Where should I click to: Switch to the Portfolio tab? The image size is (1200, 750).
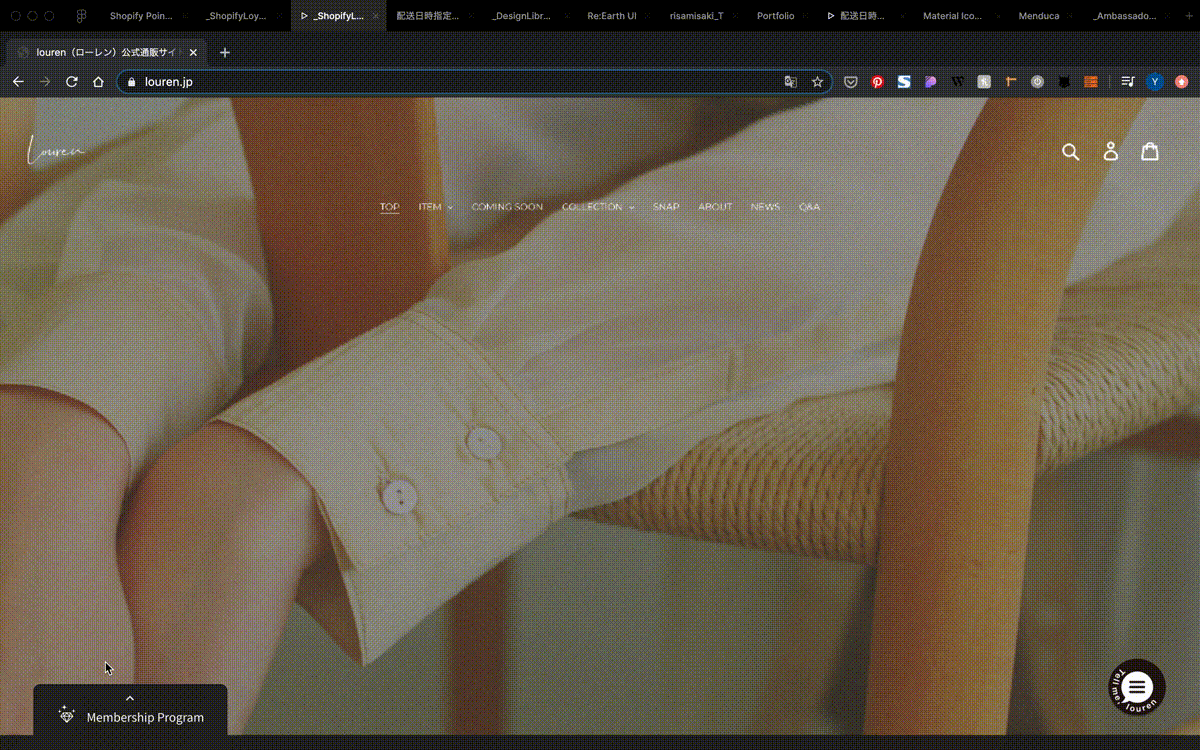(x=775, y=16)
